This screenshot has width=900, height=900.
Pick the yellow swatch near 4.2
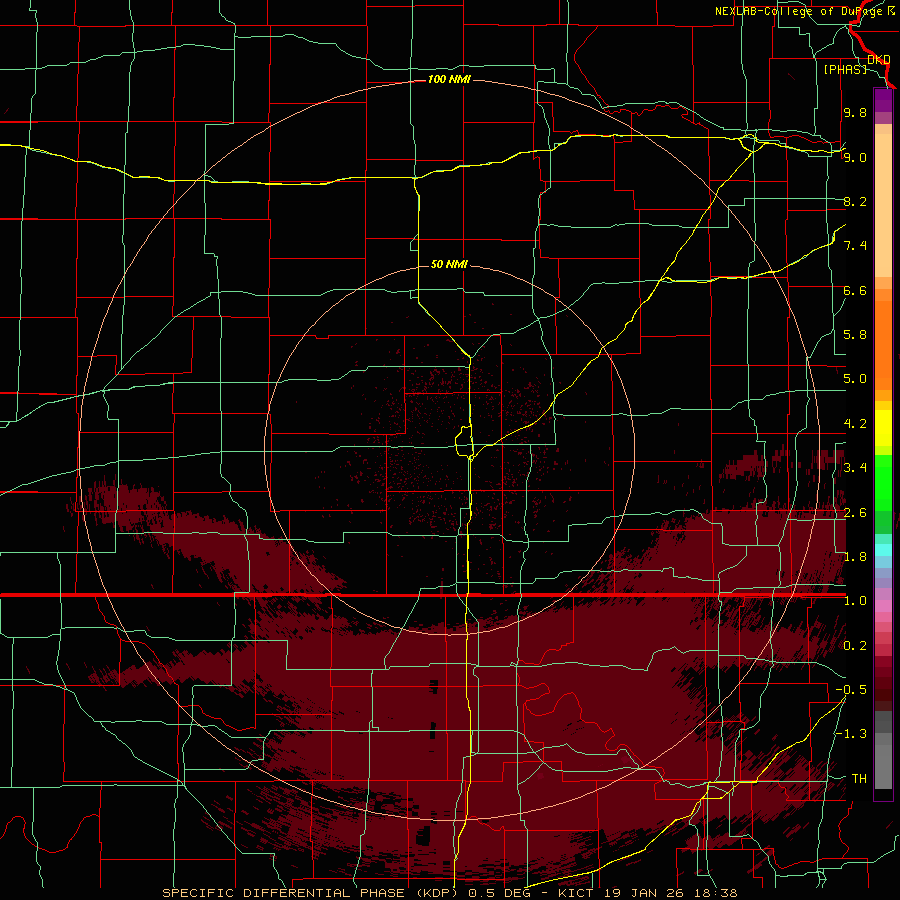883,428
